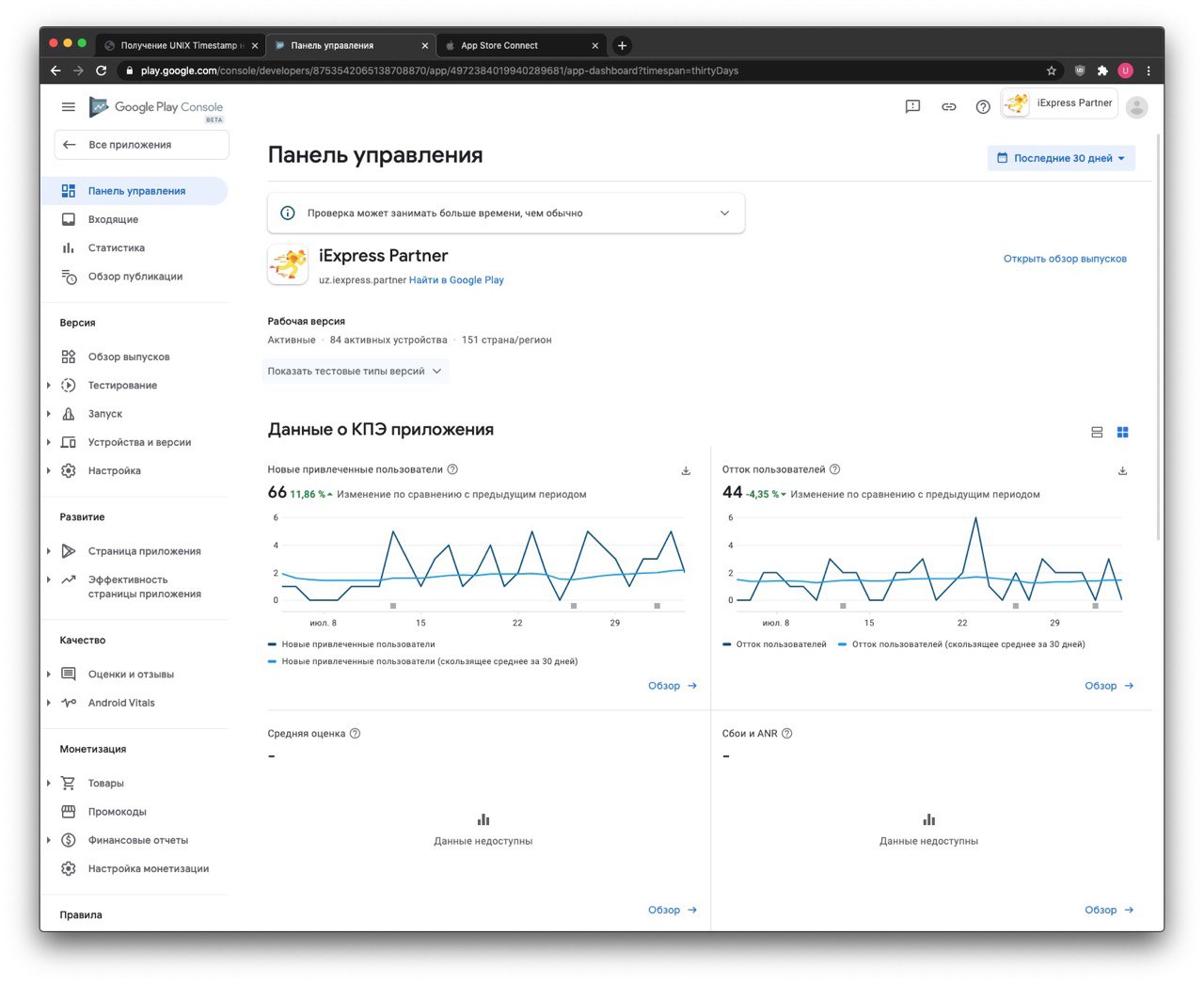1204x984 pixels.
Task: Expand the Товары sidebar section
Action: (x=49, y=784)
